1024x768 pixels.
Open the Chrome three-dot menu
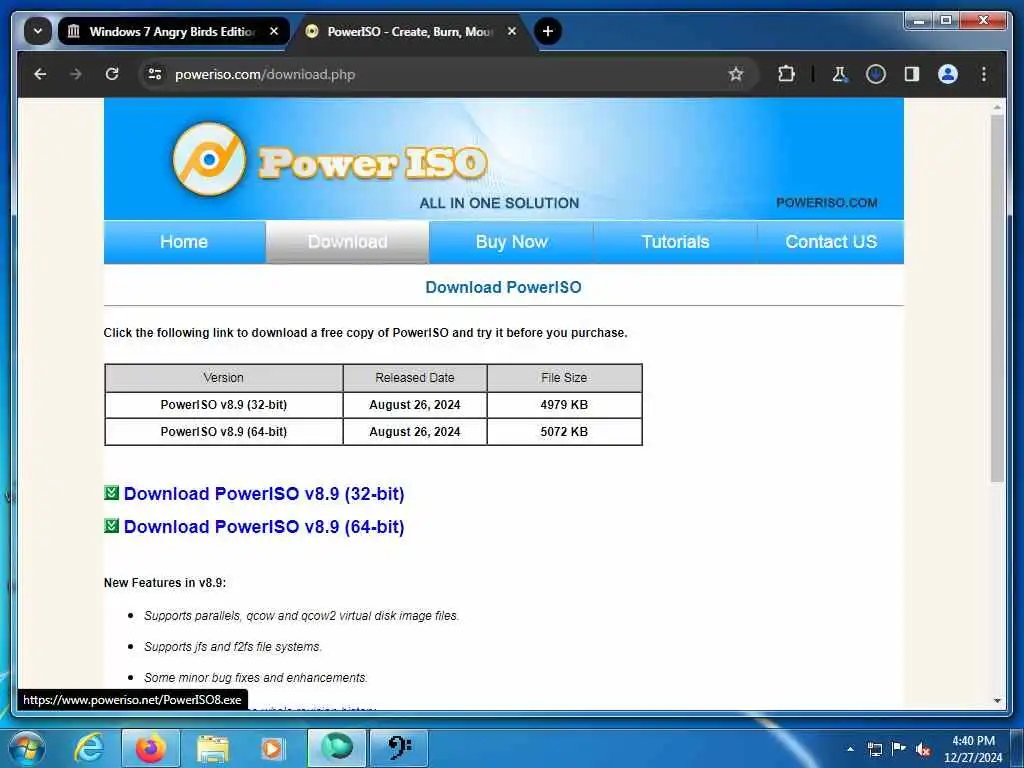[984, 74]
